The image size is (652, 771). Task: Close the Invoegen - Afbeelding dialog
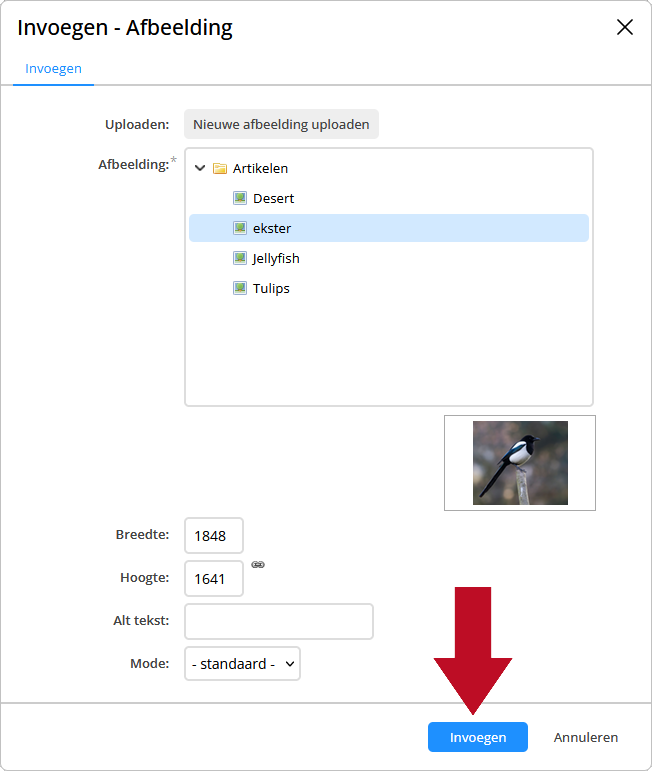point(625,27)
